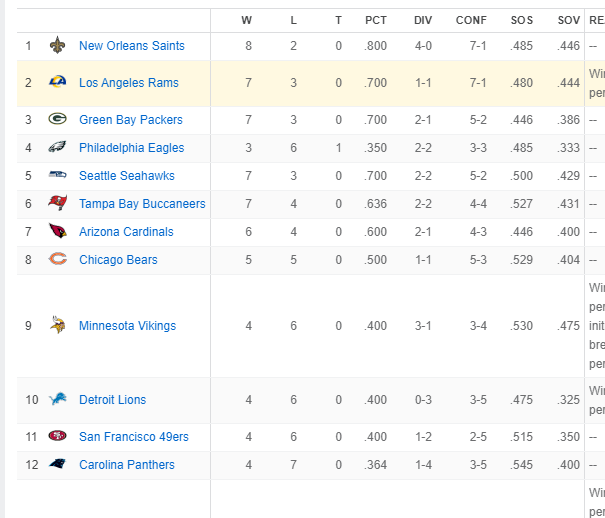Open the Carolina Panthers team link
This screenshot has width=605, height=518.
pyautogui.click(x=126, y=465)
